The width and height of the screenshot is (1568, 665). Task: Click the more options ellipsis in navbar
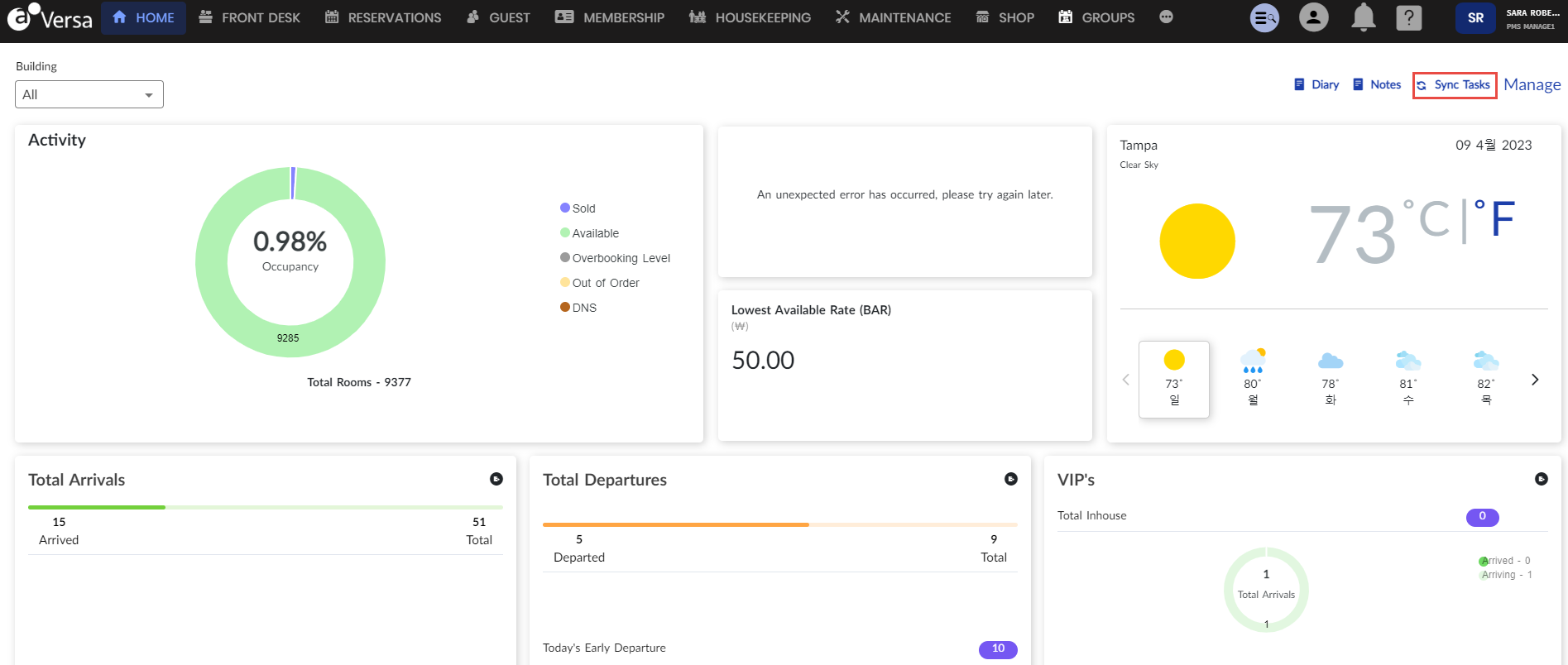[1166, 17]
